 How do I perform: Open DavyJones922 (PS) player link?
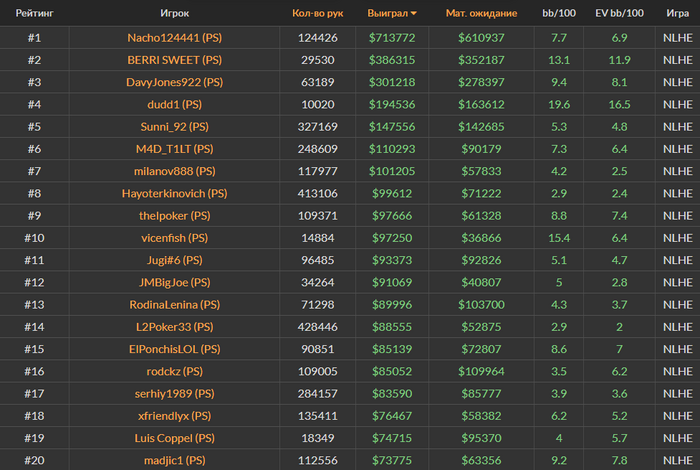coord(175,82)
